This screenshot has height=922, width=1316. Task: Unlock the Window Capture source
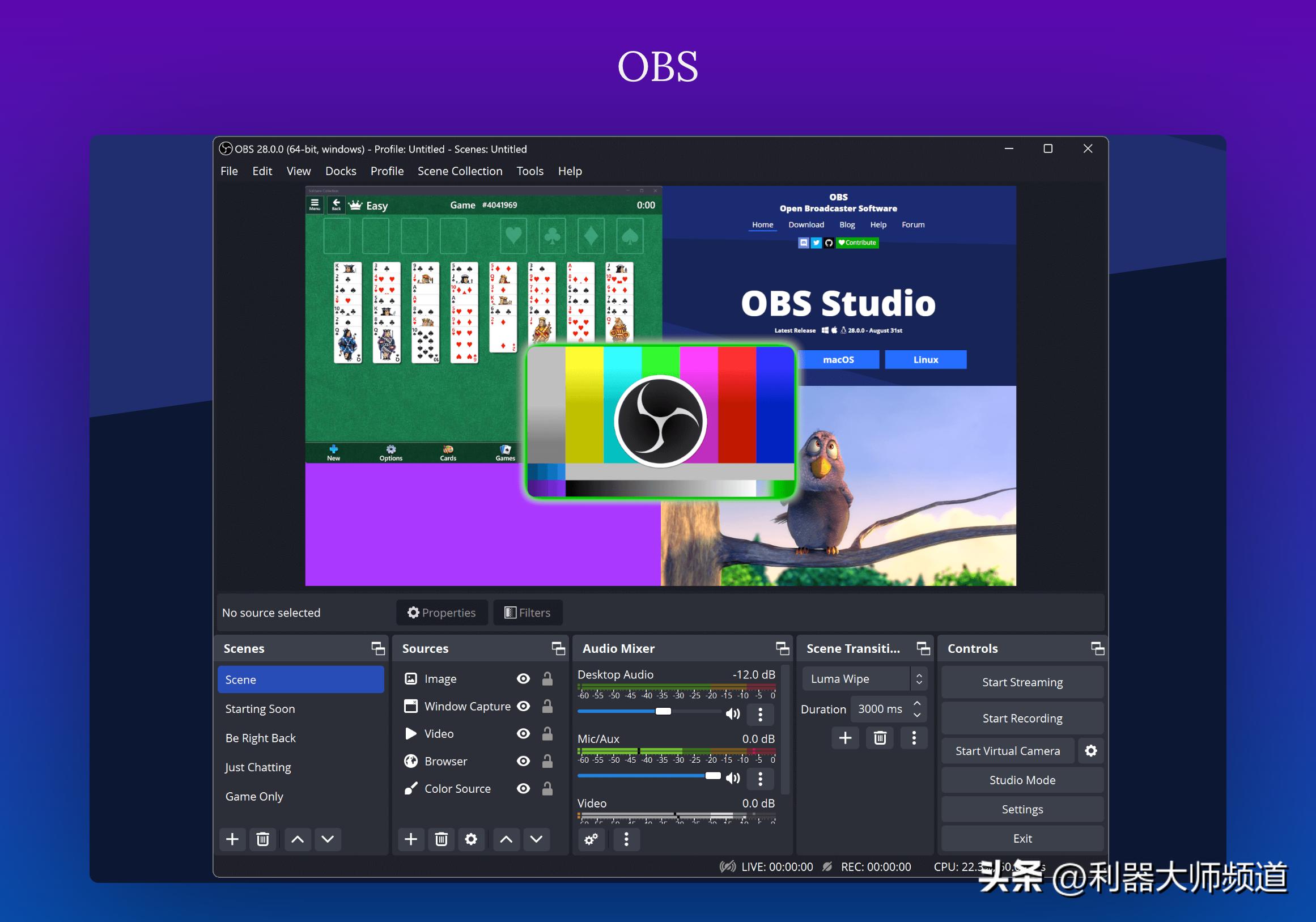(547, 707)
